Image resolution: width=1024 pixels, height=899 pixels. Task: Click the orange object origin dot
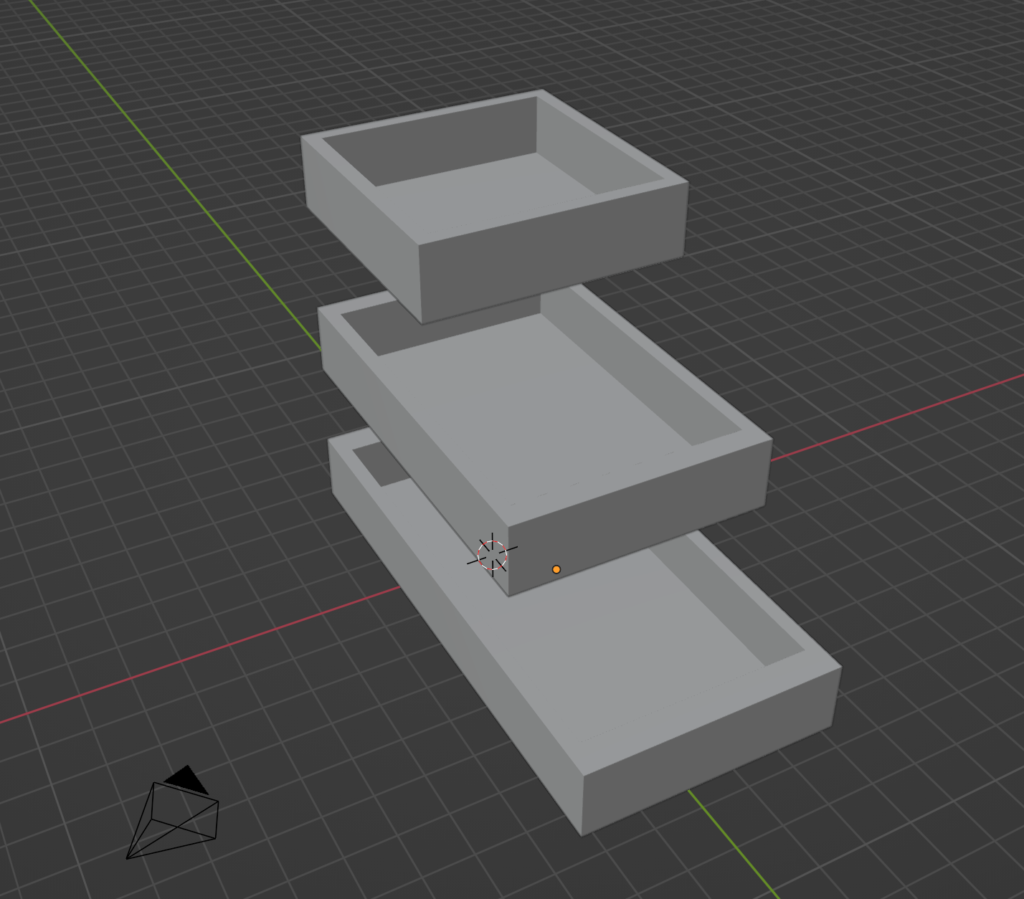pyautogui.click(x=557, y=568)
